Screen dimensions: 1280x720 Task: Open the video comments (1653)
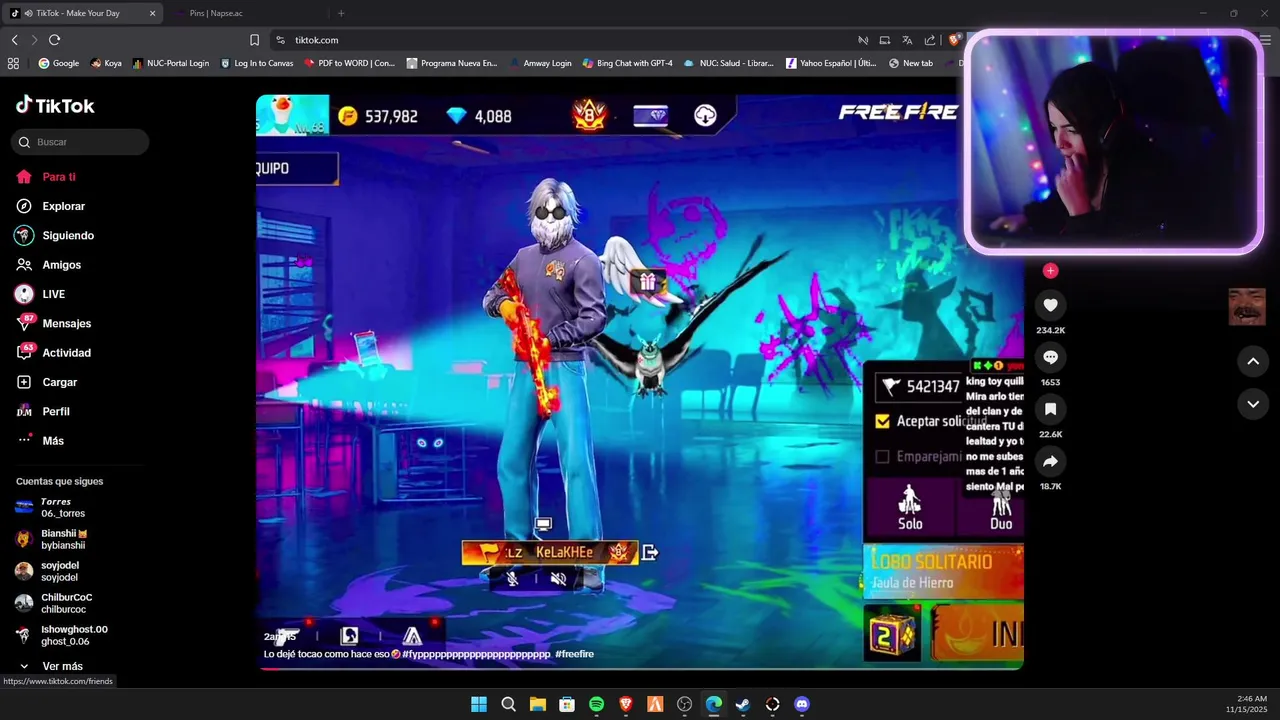pyautogui.click(x=1050, y=357)
